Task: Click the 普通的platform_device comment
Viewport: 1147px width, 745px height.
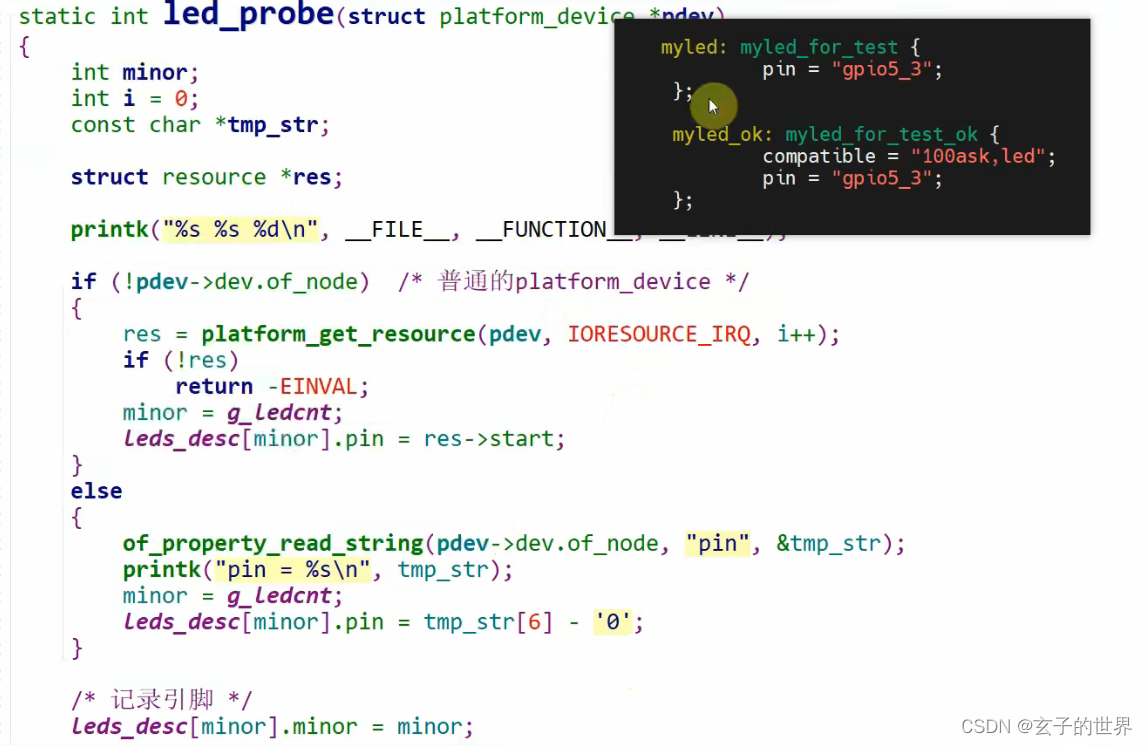Action: point(574,282)
